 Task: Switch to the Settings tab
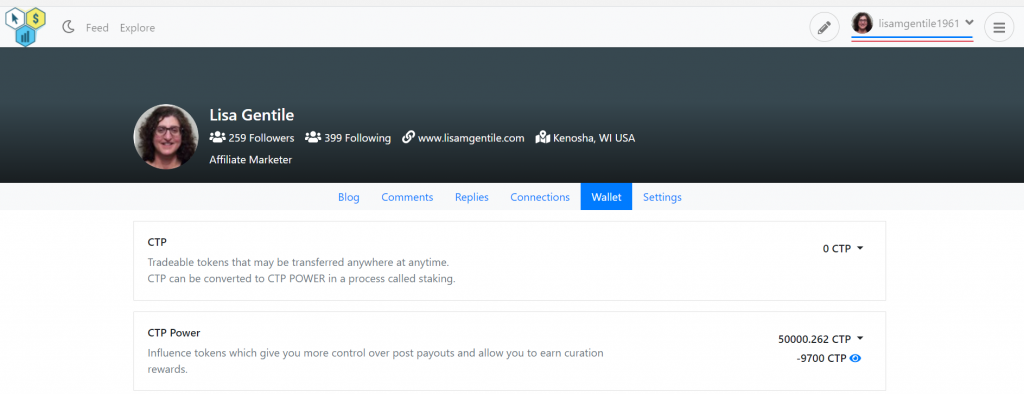(662, 197)
